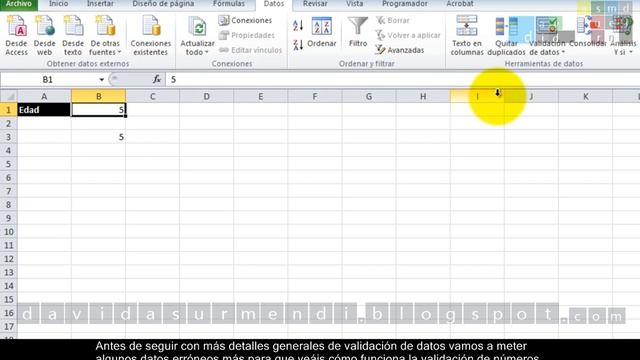The height and width of the screenshot is (360, 640).
Task: Select the Datos tab
Action: point(273,4)
